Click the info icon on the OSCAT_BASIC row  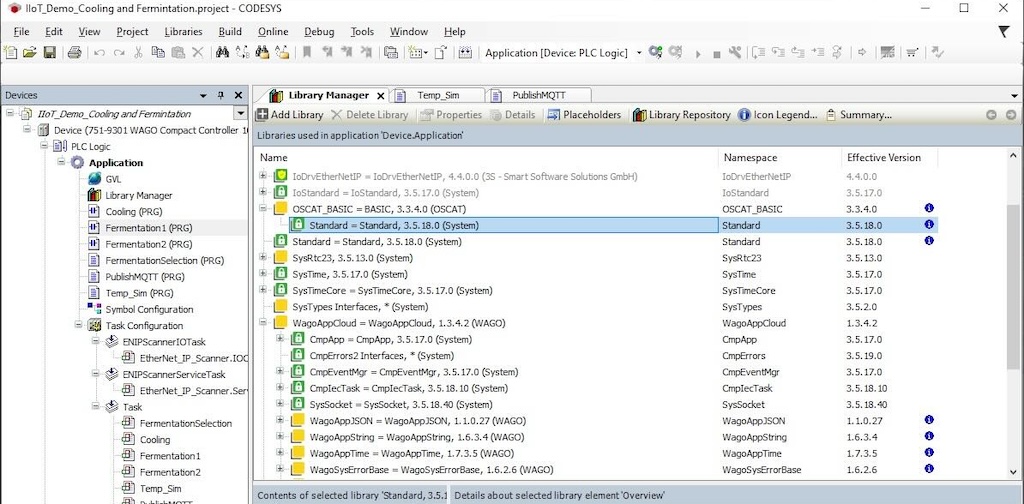pyautogui.click(x=929, y=209)
